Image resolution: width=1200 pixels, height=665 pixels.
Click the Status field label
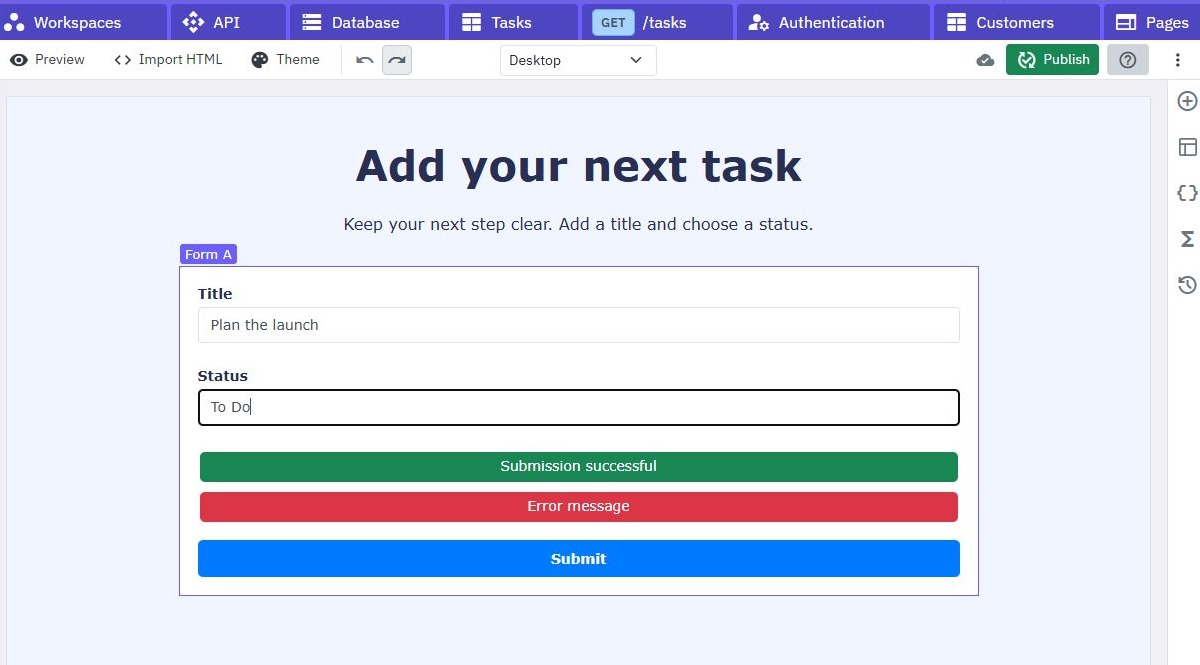click(x=223, y=376)
